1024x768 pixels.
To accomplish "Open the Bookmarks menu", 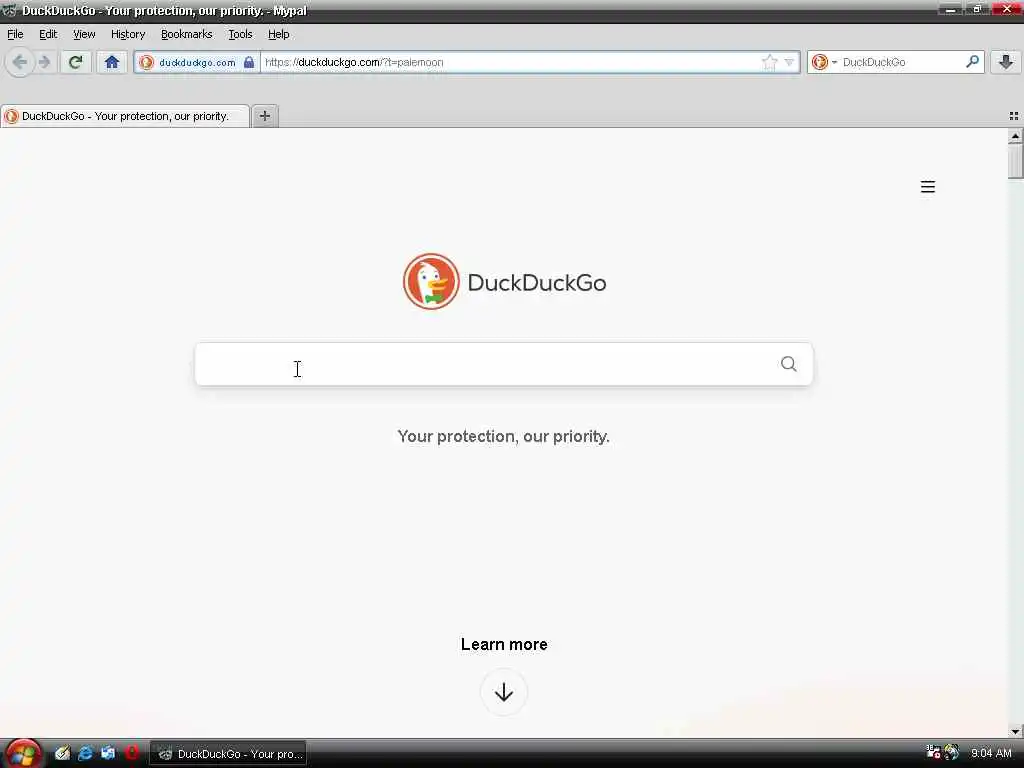I will pyautogui.click(x=186, y=34).
